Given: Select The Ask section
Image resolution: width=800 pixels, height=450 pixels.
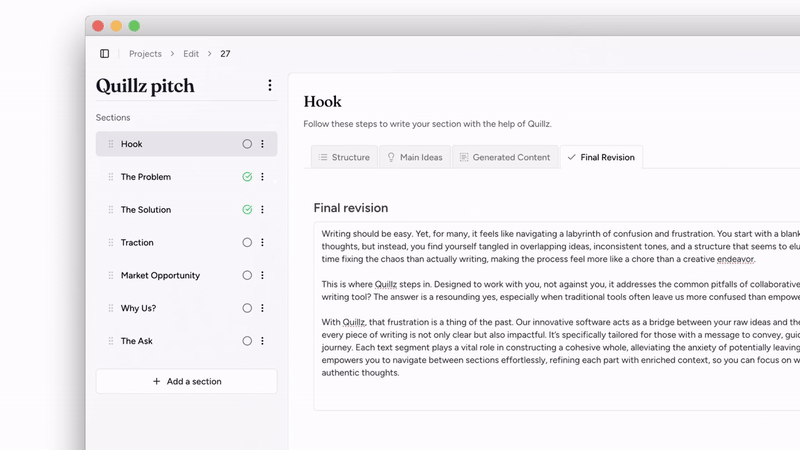Looking at the screenshot, I should tap(187, 341).
